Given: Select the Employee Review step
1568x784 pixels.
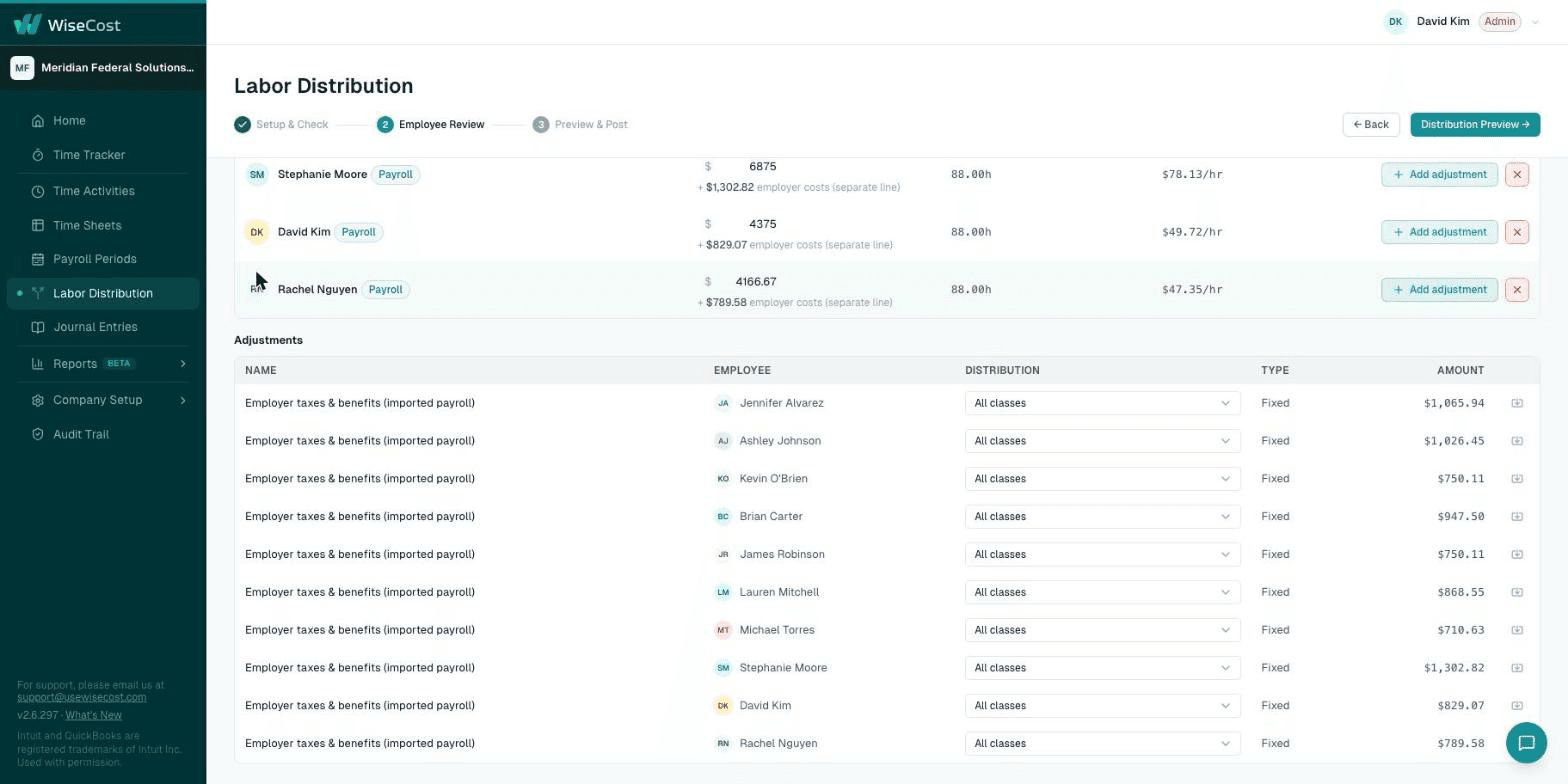Looking at the screenshot, I should pyautogui.click(x=431, y=125).
